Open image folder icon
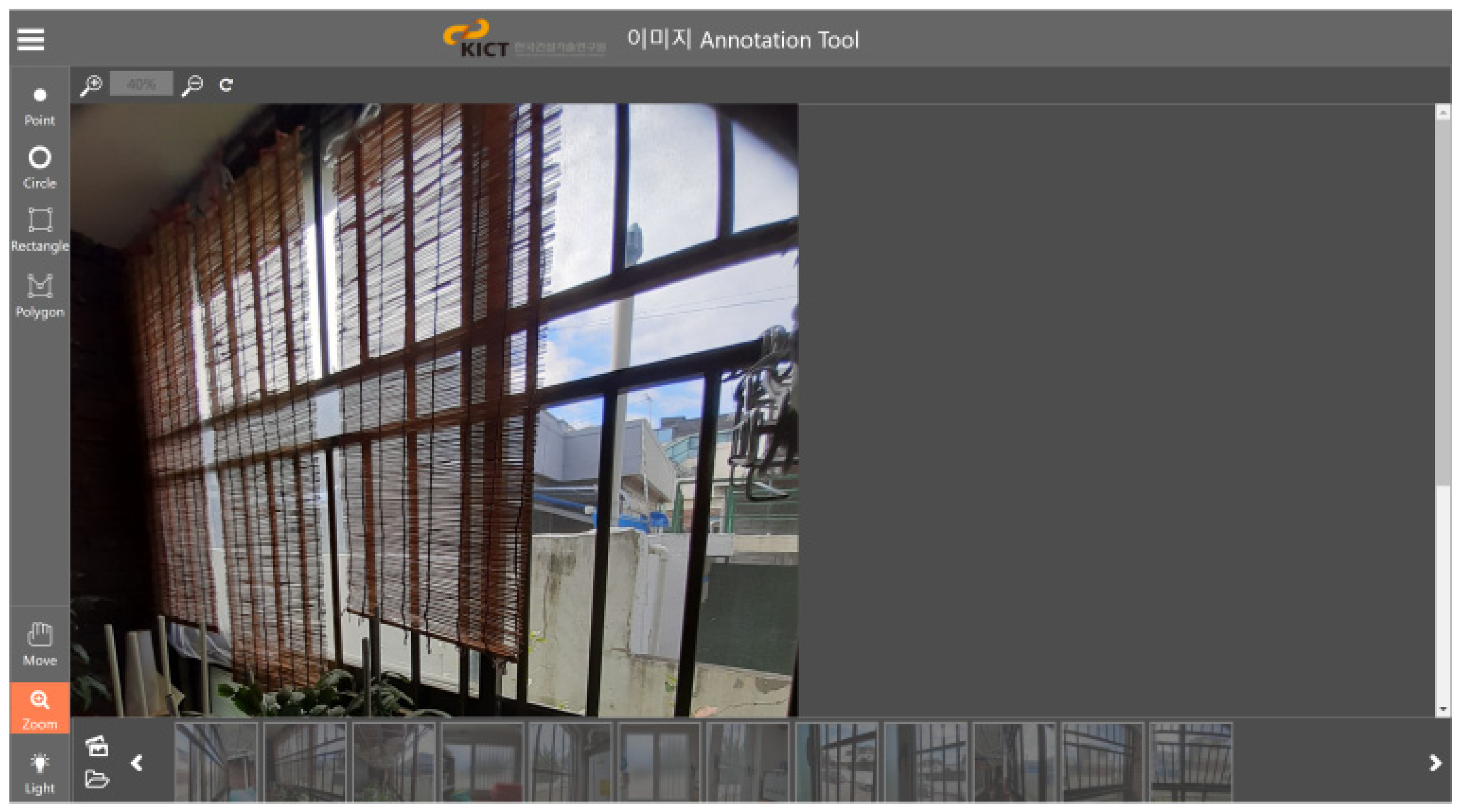This screenshot has height=812, width=1462. tap(96, 778)
